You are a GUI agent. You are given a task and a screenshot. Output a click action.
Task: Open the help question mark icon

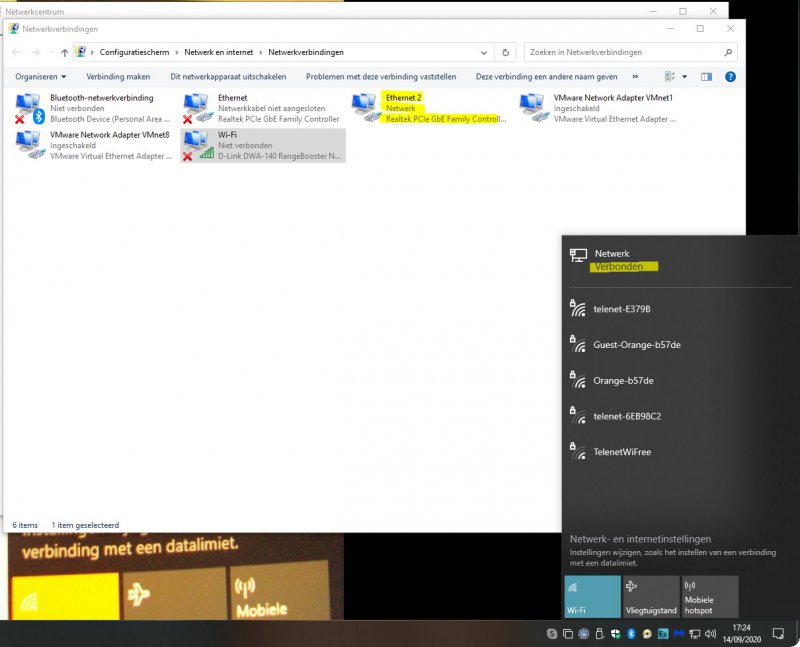pos(730,76)
